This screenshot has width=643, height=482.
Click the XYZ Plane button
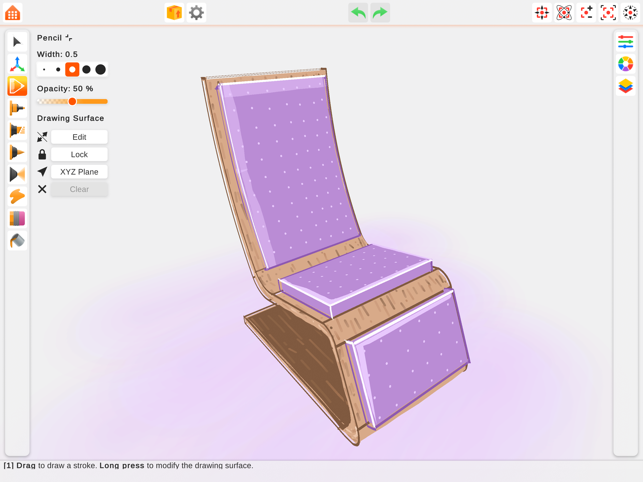79,172
